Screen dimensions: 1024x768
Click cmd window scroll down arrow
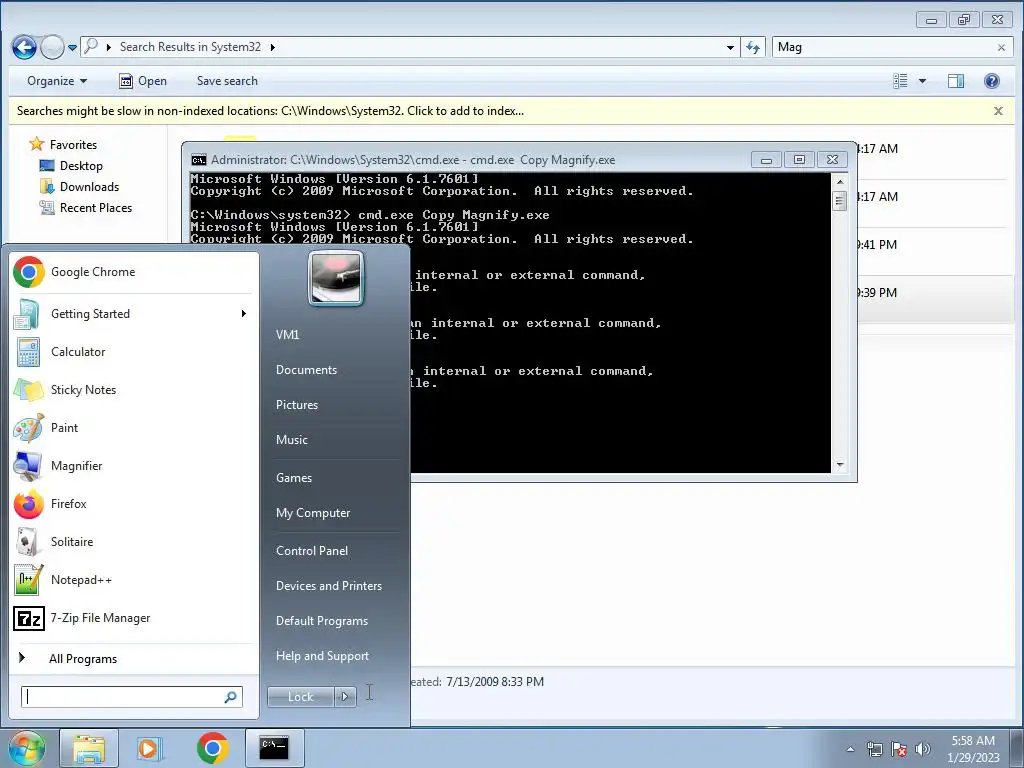tap(840, 465)
